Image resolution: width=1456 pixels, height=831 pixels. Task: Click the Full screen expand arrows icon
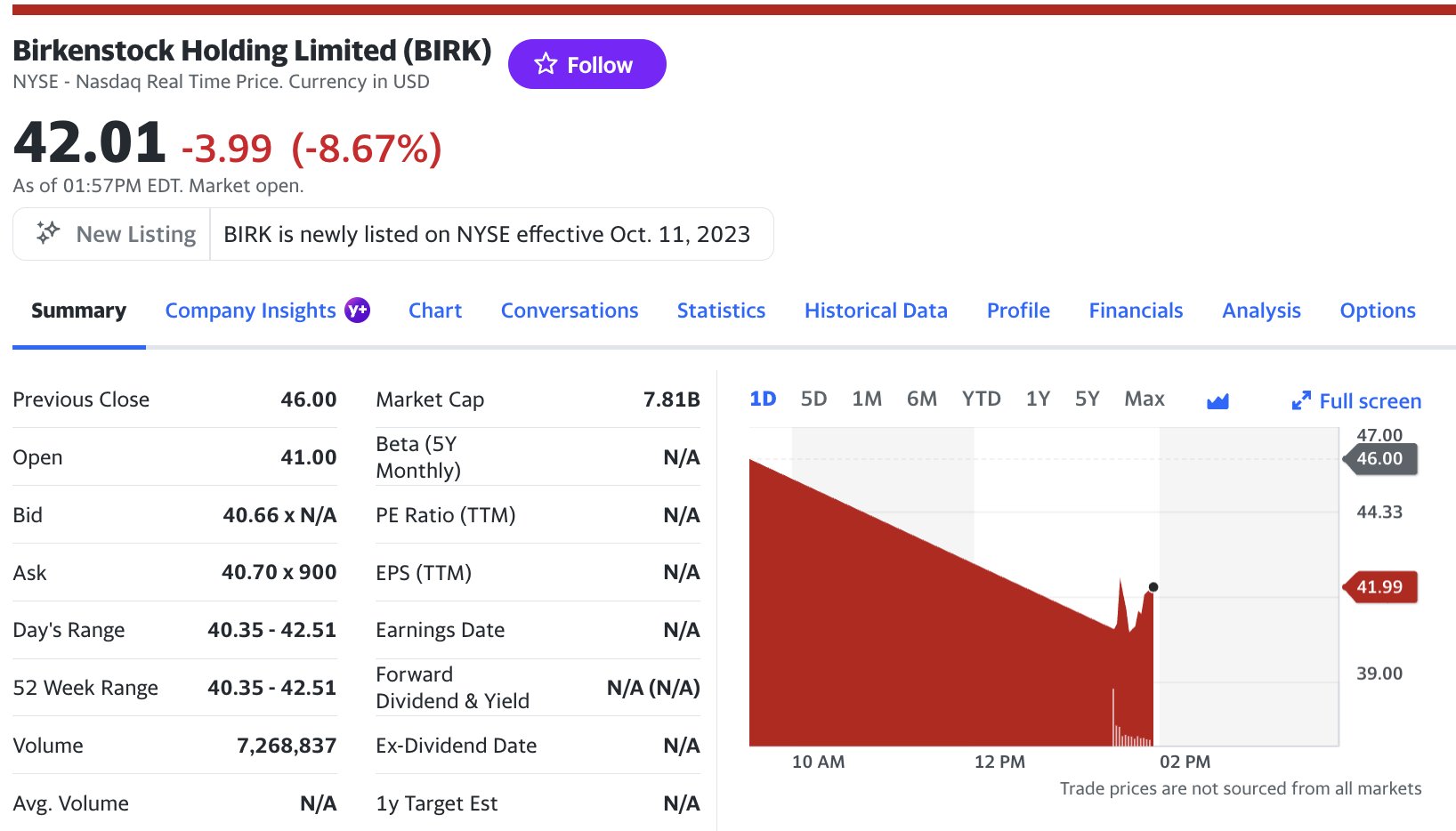tap(1301, 401)
